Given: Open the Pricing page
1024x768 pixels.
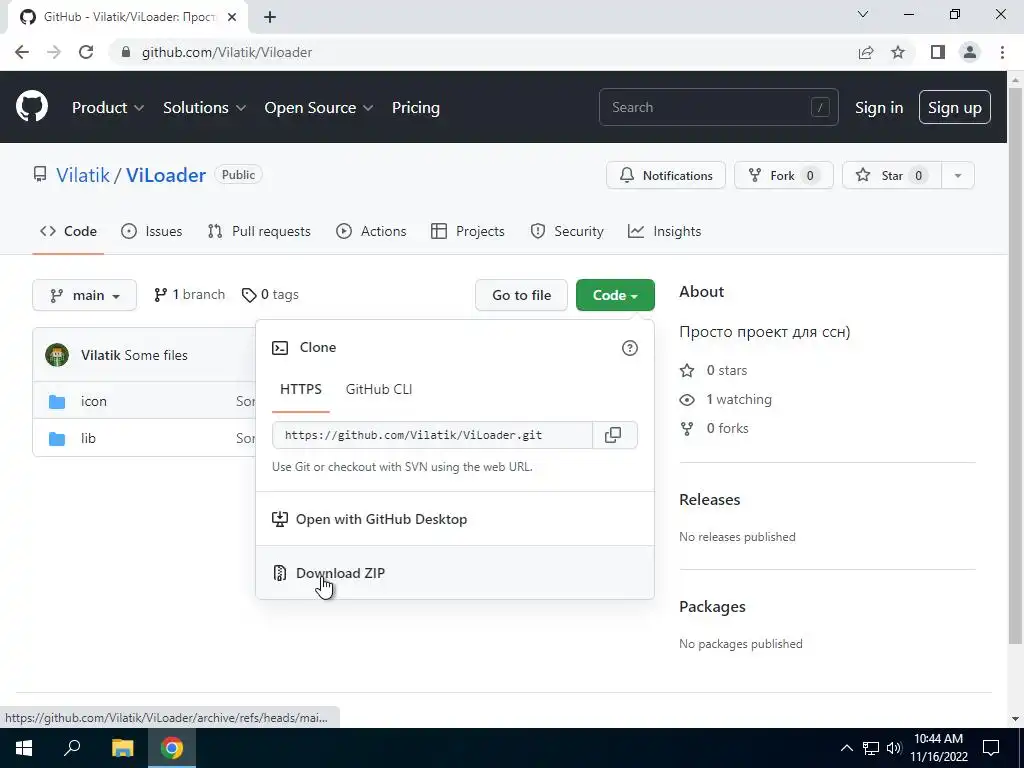Looking at the screenshot, I should point(416,108).
